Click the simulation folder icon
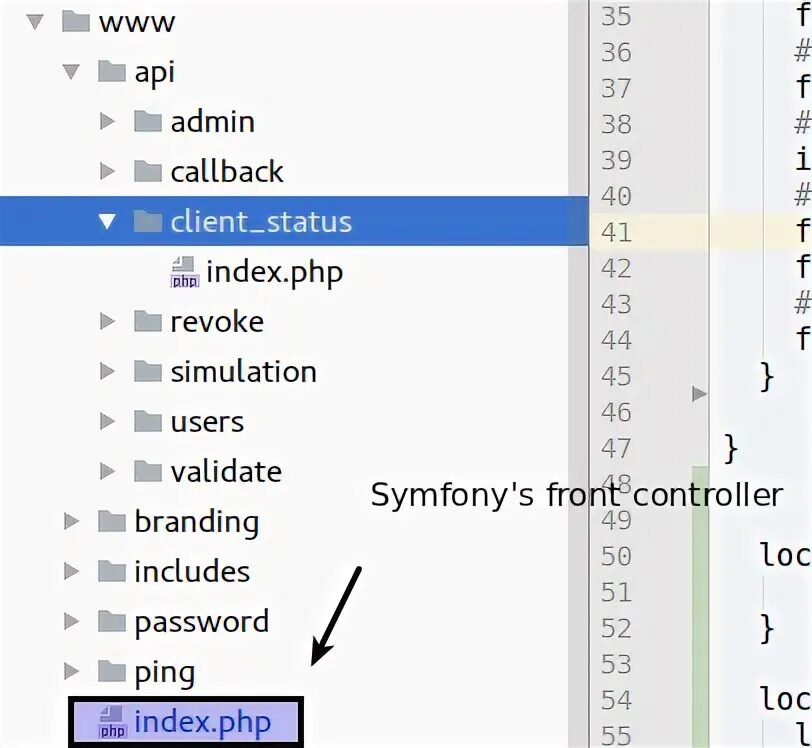Image resolution: width=812 pixels, height=748 pixels. tap(148, 372)
